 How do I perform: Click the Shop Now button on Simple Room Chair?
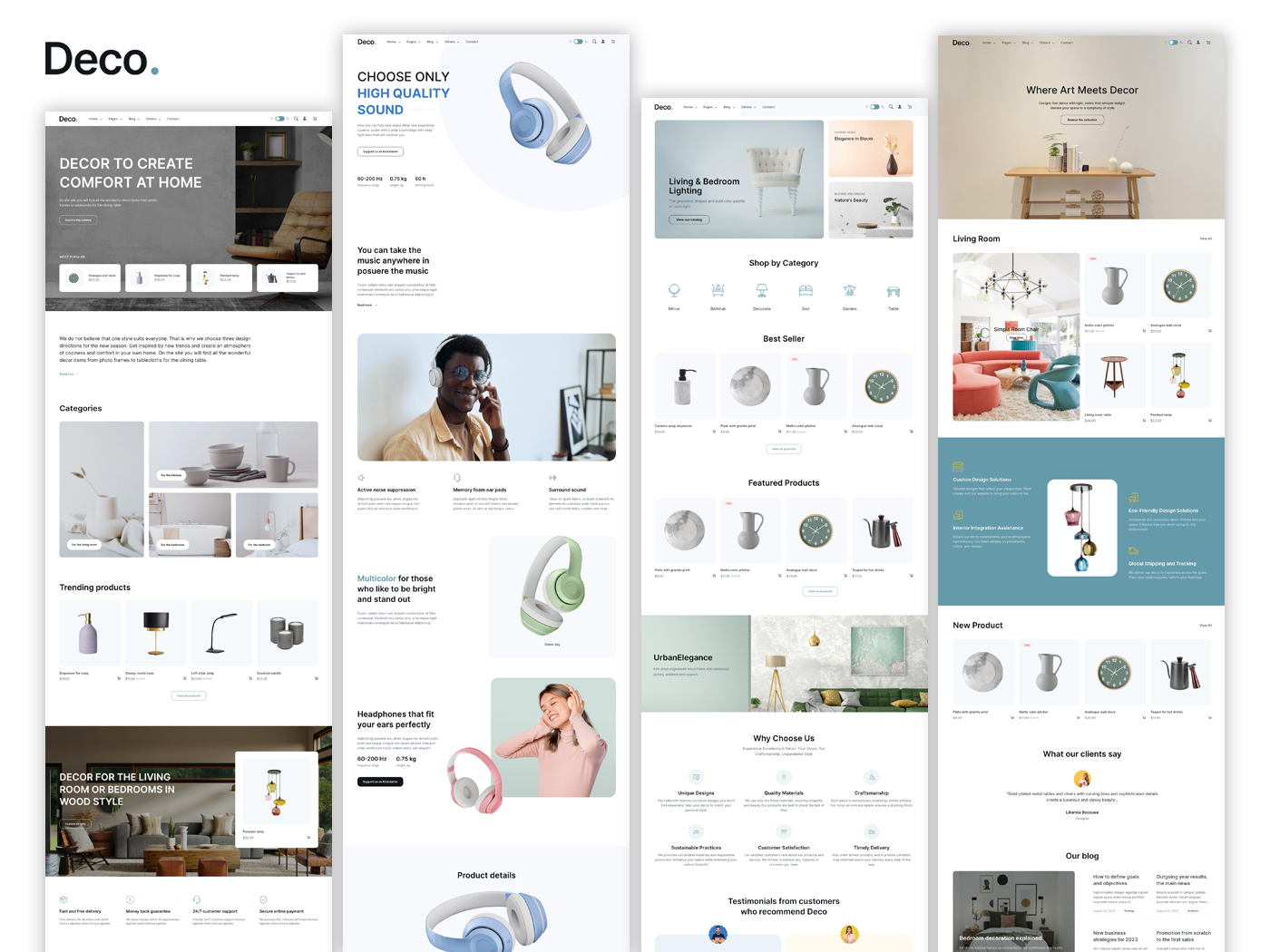click(1017, 337)
